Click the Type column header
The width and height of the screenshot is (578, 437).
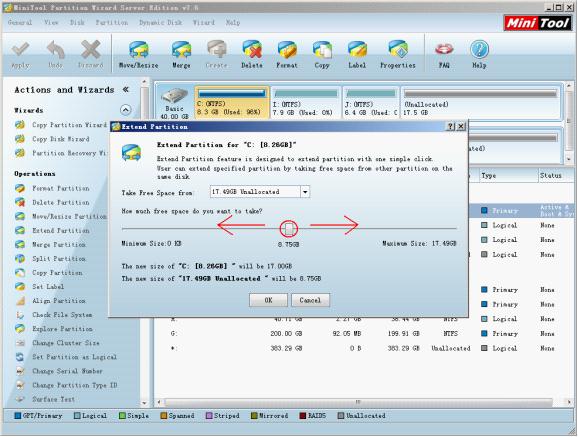508,176
